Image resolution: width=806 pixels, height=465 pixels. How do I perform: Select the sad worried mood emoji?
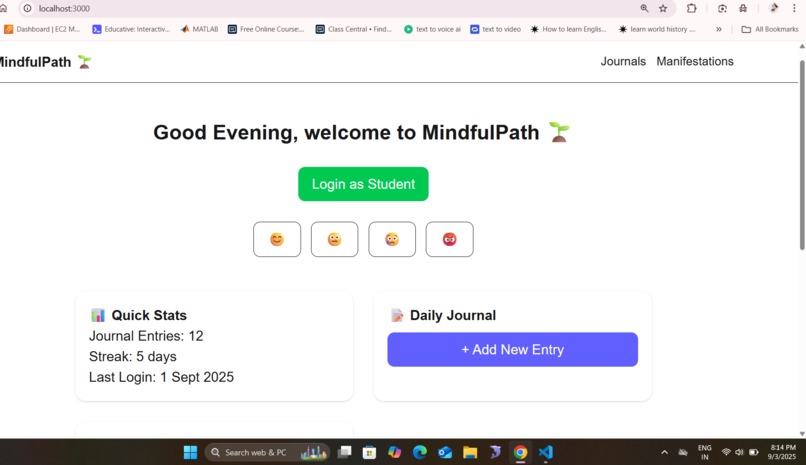point(392,239)
